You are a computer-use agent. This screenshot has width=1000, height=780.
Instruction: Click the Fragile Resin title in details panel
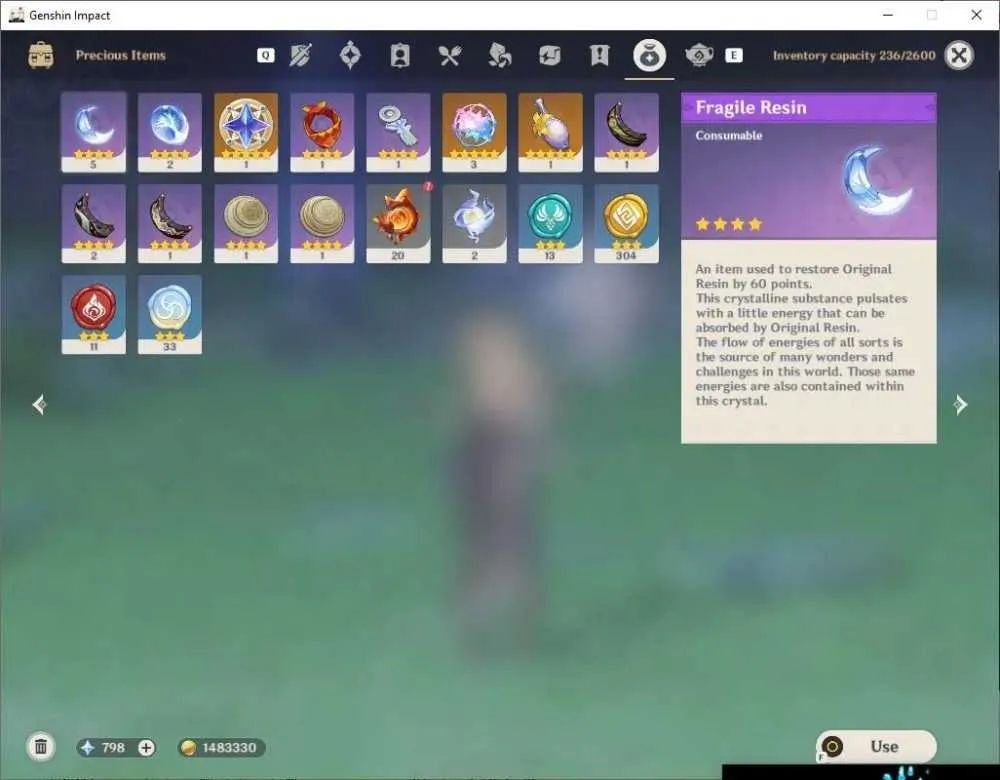(x=751, y=107)
